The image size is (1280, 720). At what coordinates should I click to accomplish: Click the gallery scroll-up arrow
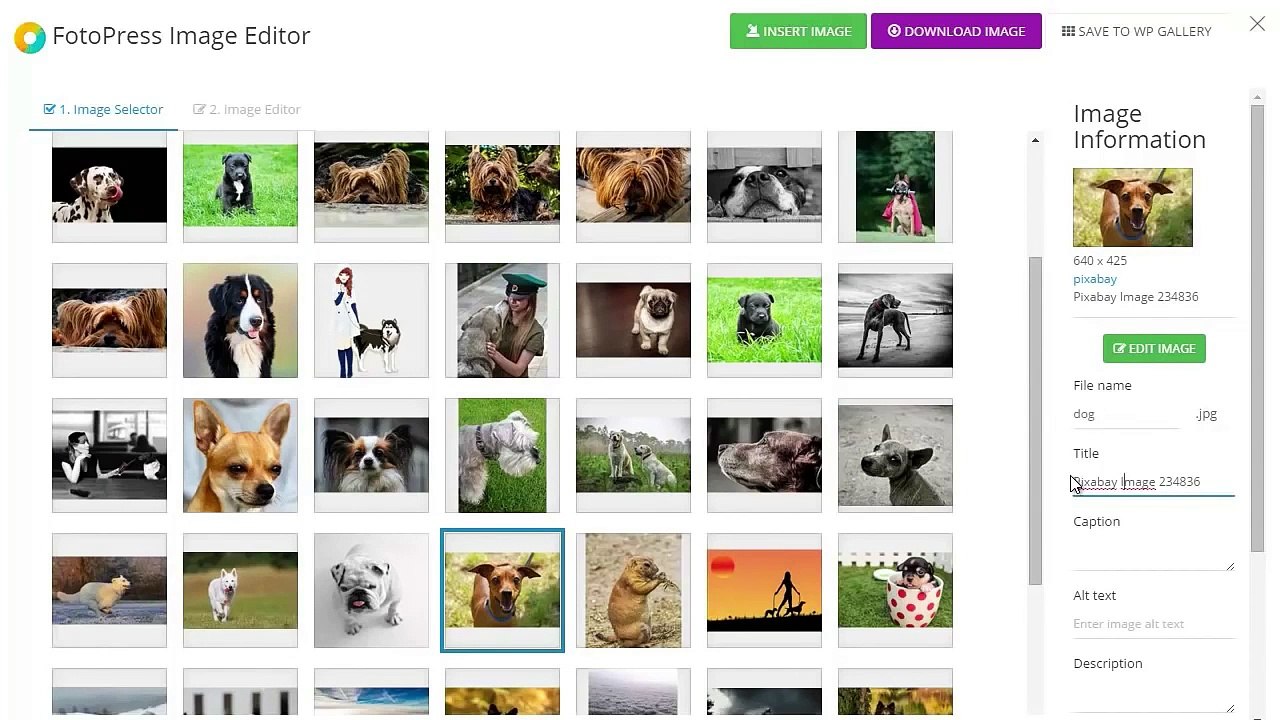pos(1035,140)
